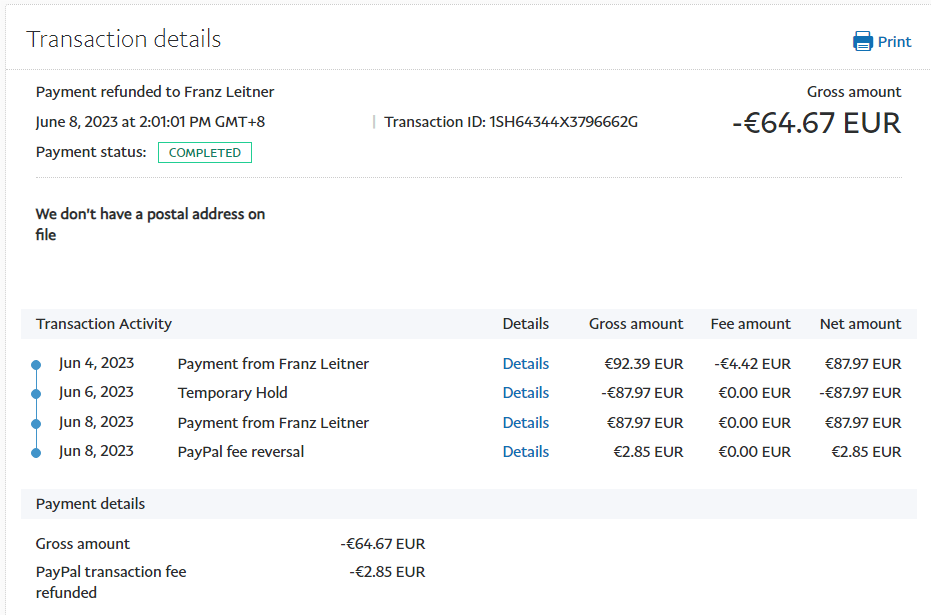The height and width of the screenshot is (615, 931).
Task: Click the Transaction details page title
Action: 124,39
